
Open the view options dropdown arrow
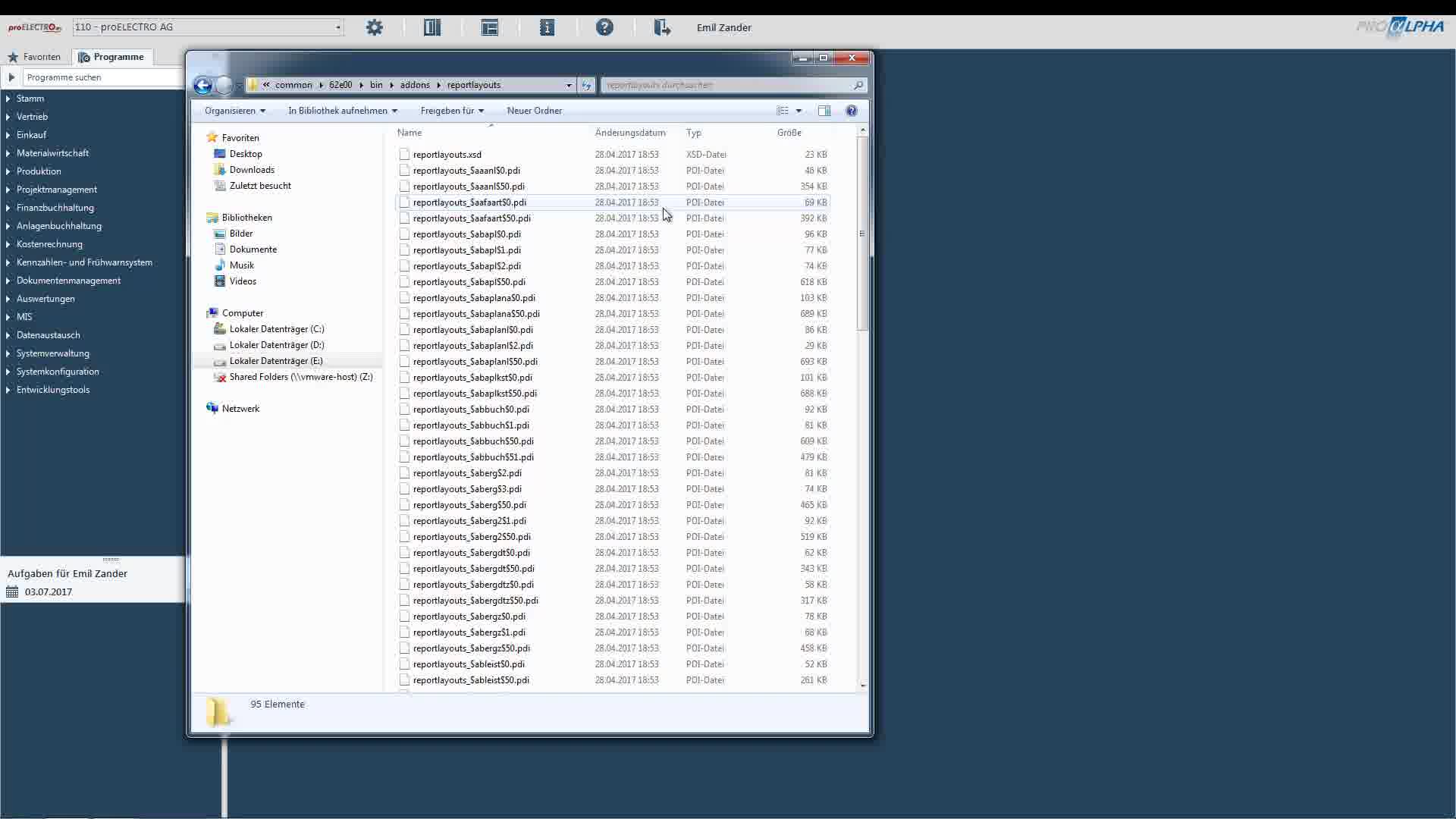[799, 111]
